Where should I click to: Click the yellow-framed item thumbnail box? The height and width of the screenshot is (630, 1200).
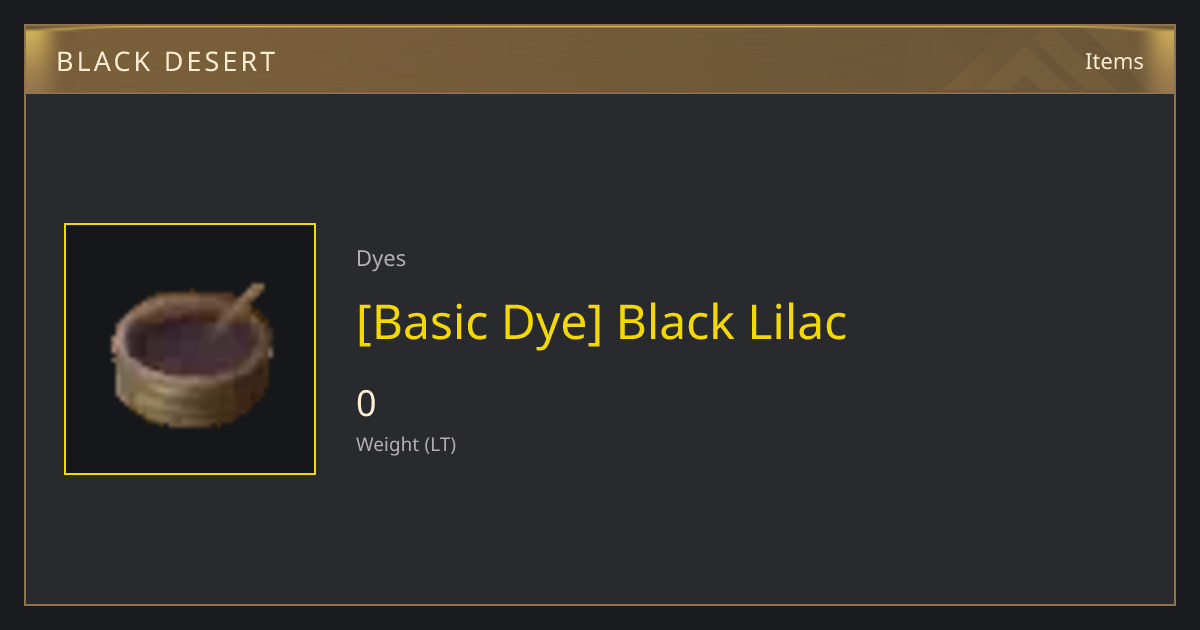190,349
